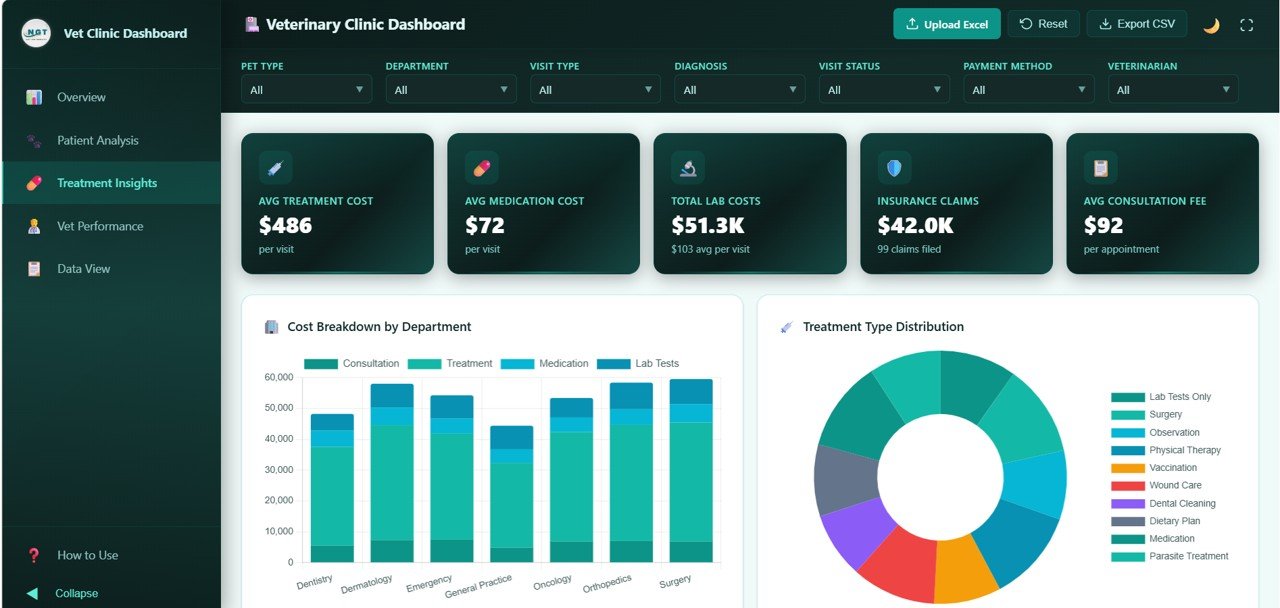
Task: Open the Vet Clinic Dashboard logo menu
Action: (x=36, y=33)
